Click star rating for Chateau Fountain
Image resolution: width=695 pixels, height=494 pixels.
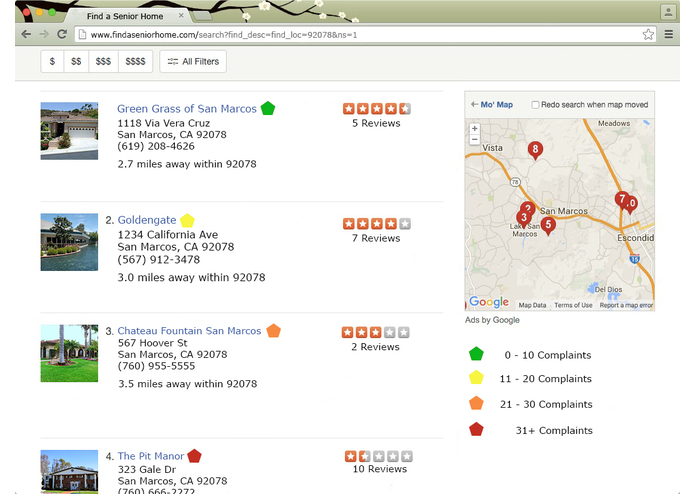click(375, 332)
